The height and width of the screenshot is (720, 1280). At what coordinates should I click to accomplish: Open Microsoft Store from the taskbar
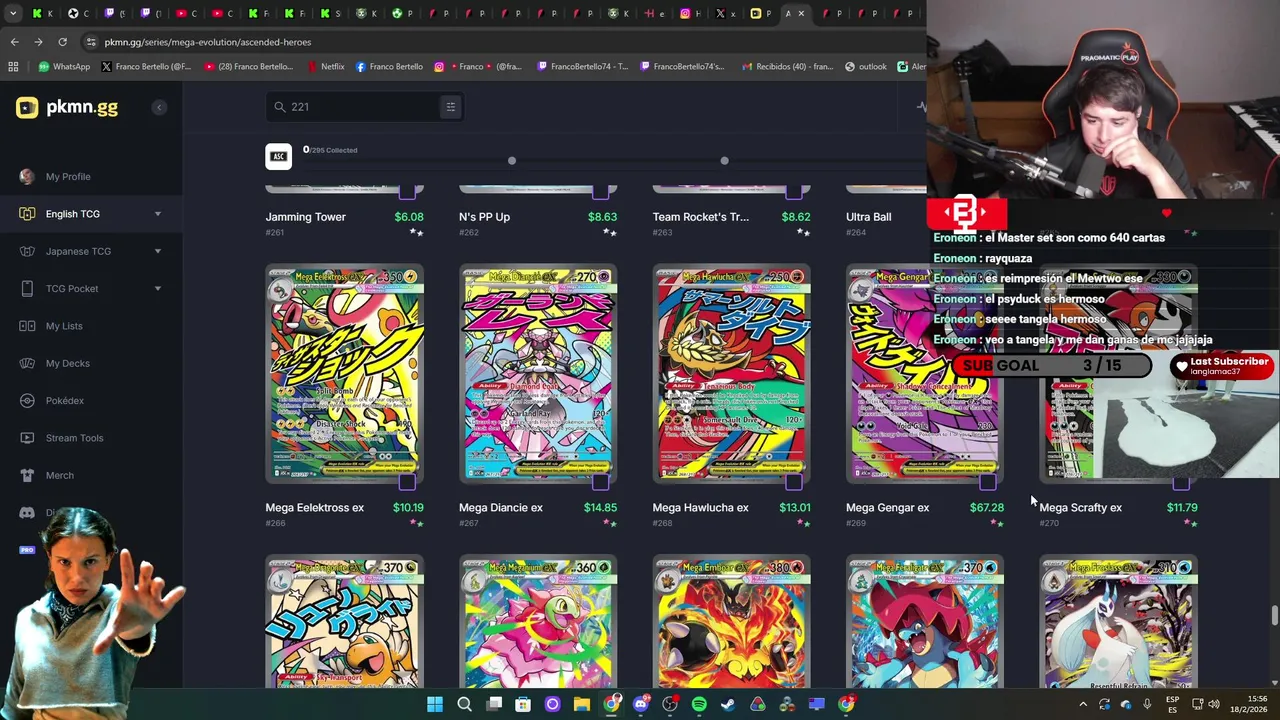tap(523, 705)
